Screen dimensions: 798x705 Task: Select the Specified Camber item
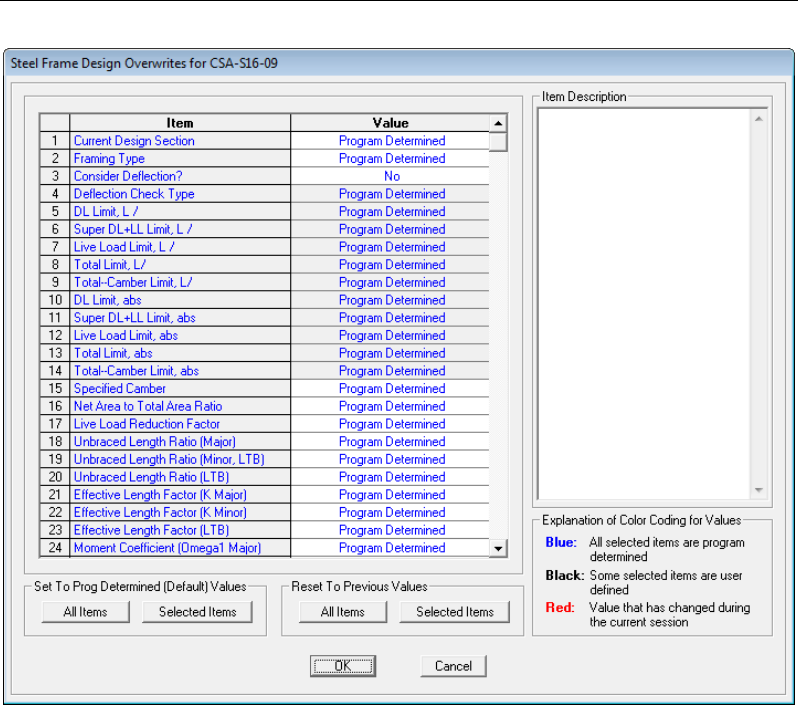(x=180, y=388)
